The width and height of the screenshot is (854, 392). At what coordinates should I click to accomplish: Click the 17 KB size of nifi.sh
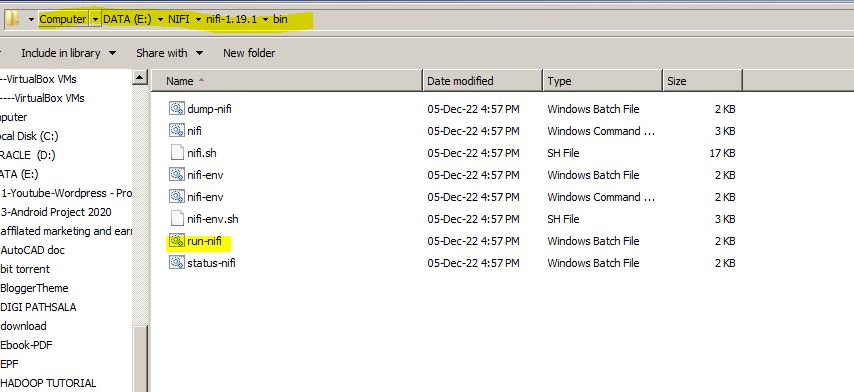(722, 153)
